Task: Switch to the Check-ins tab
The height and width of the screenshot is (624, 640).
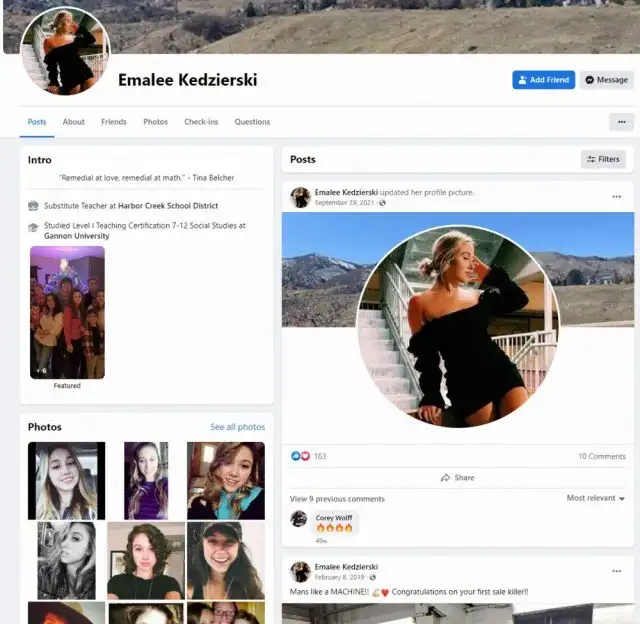Action: point(201,122)
